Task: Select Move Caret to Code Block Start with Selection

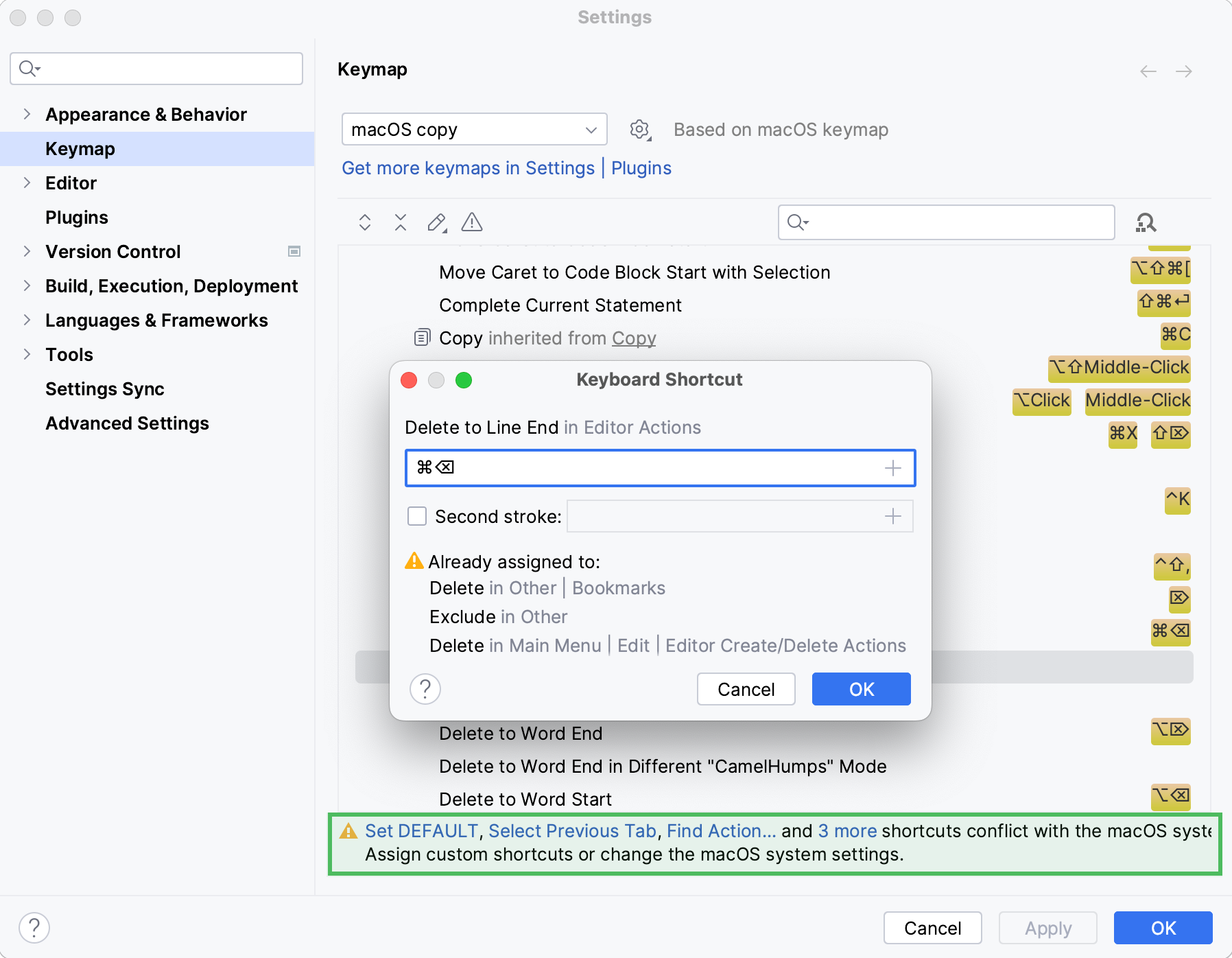Action: [635, 272]
